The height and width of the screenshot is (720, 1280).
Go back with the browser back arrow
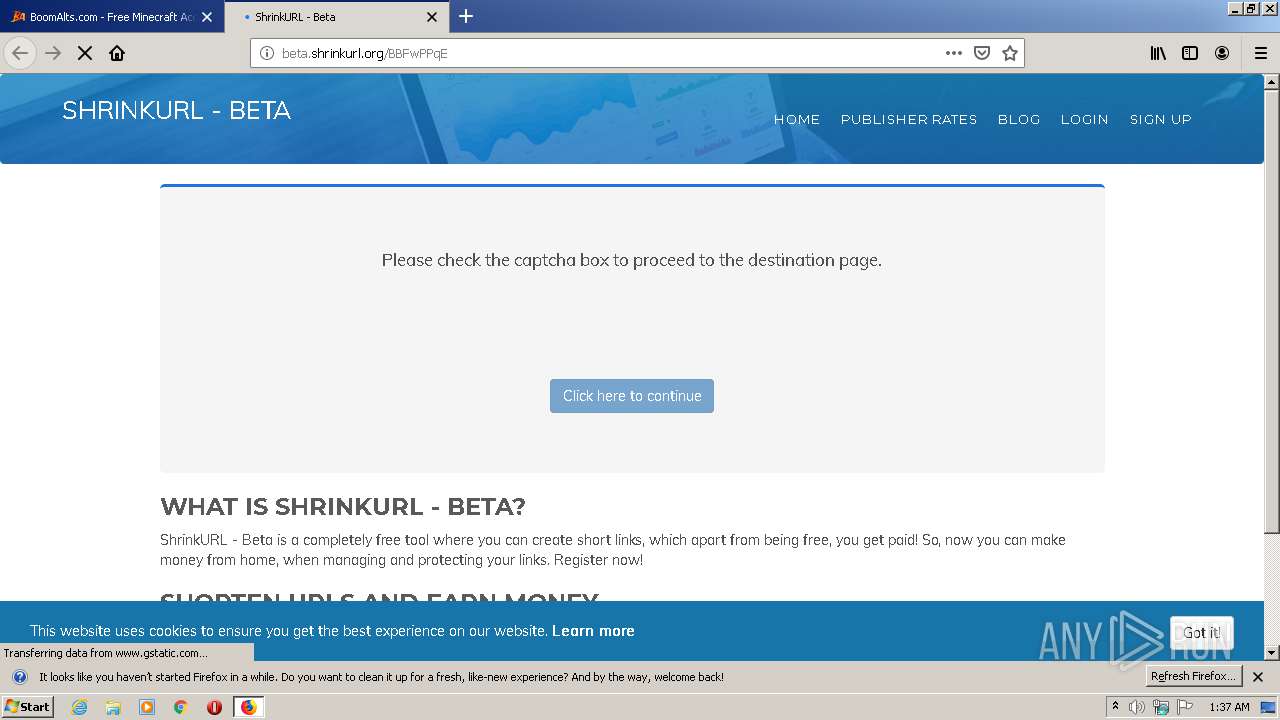coord(20,53)
